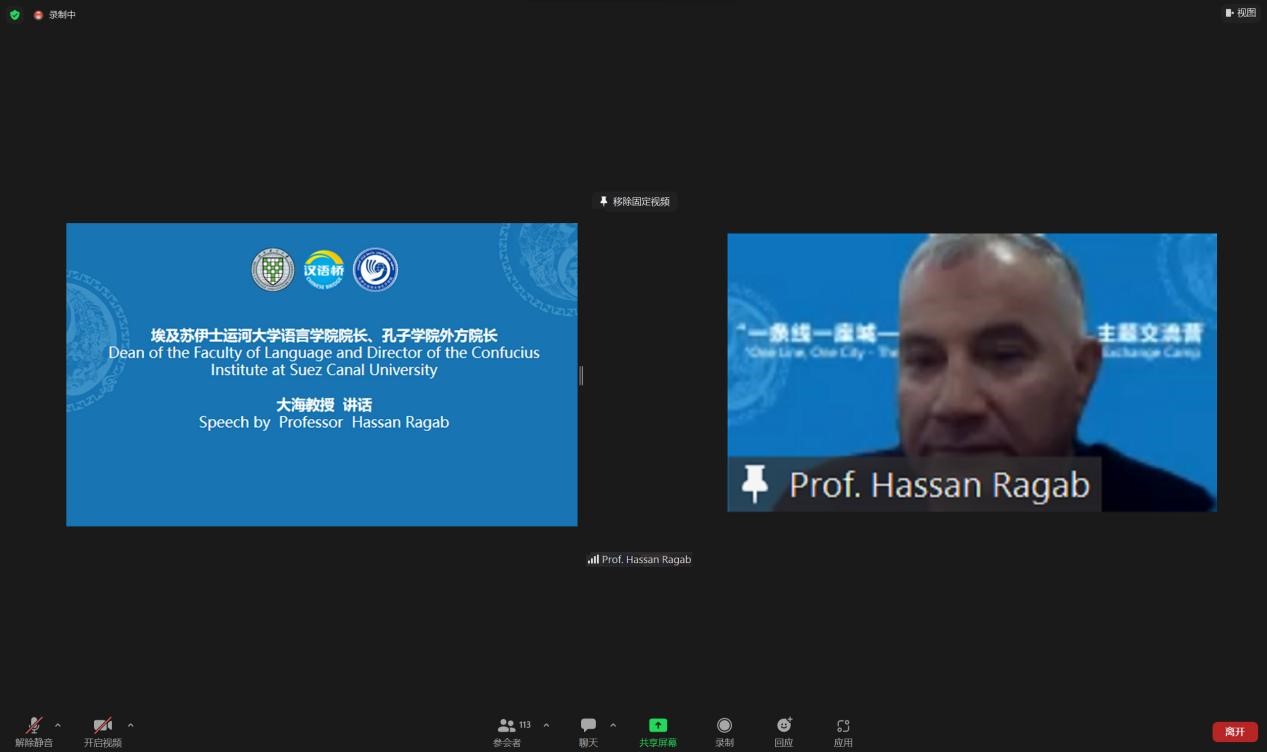The width and height of the screenshot is (1267, 752).
Task: Leave the meeting with red button
Action: (x=1234, y=732)
